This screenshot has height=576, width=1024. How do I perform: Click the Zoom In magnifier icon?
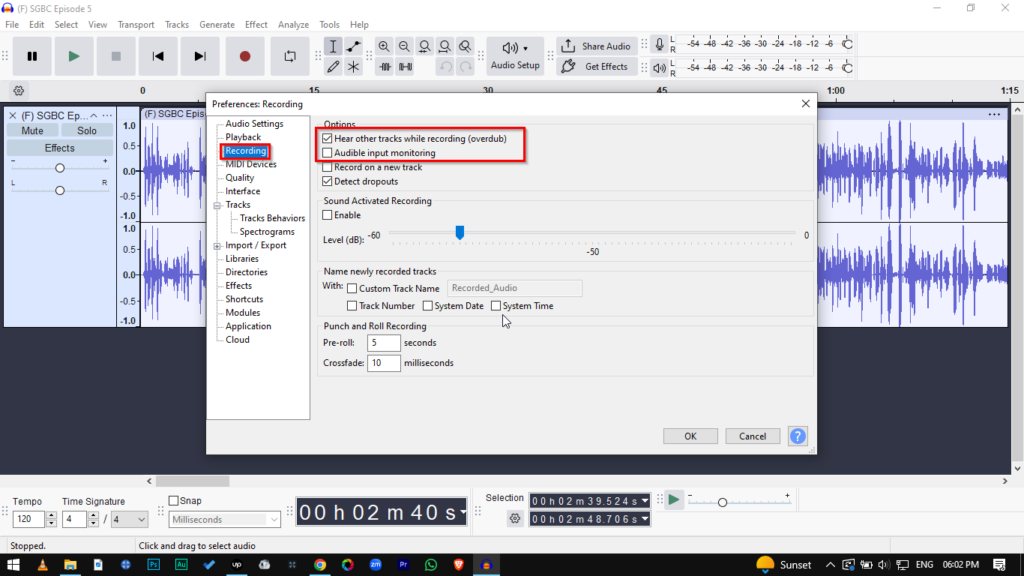pos(384,47)
